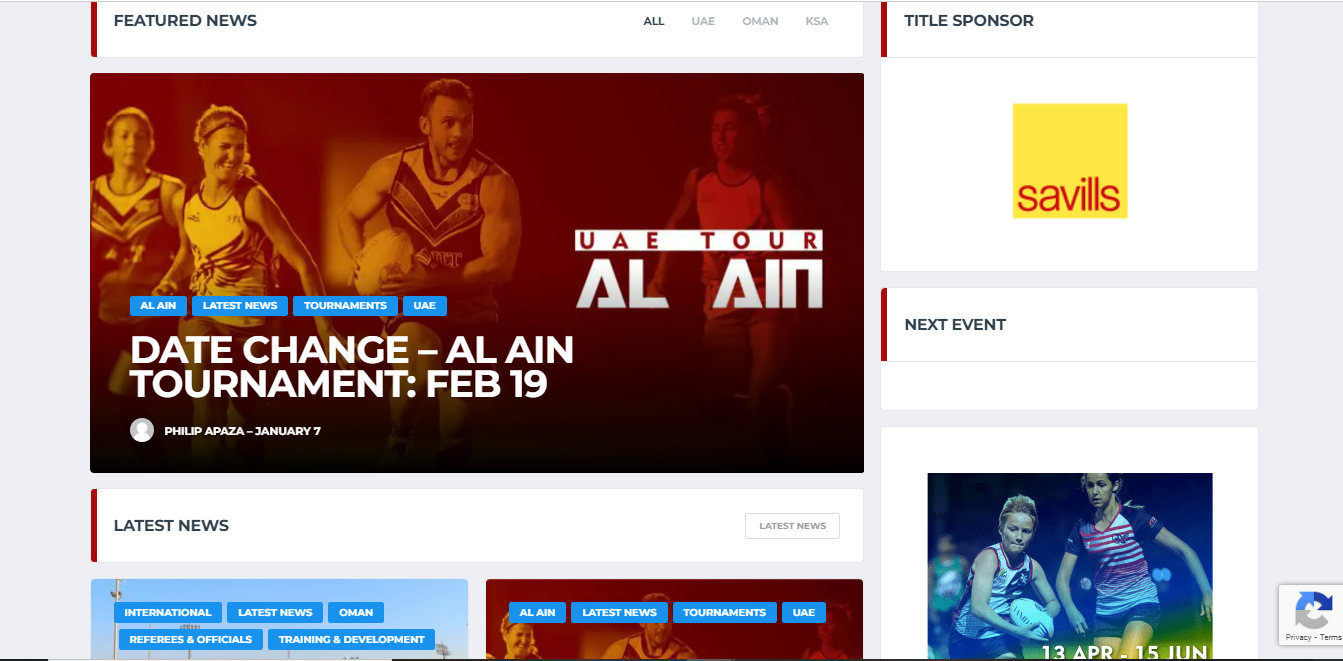Open the AL AIN tag on second news card
Screen dimensions: 1343x661
coord(538,613)
